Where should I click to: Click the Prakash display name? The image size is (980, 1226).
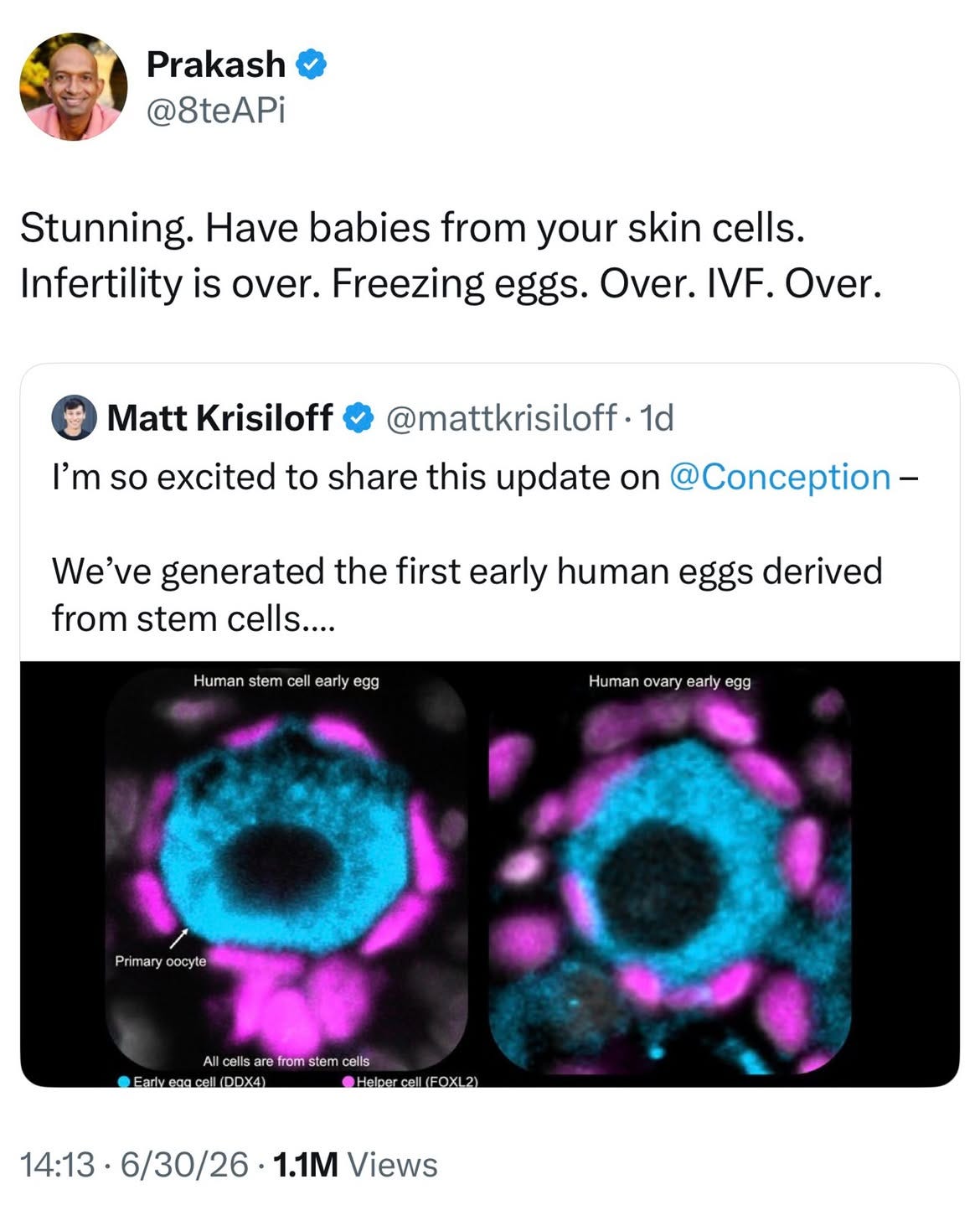pos(216,65)
